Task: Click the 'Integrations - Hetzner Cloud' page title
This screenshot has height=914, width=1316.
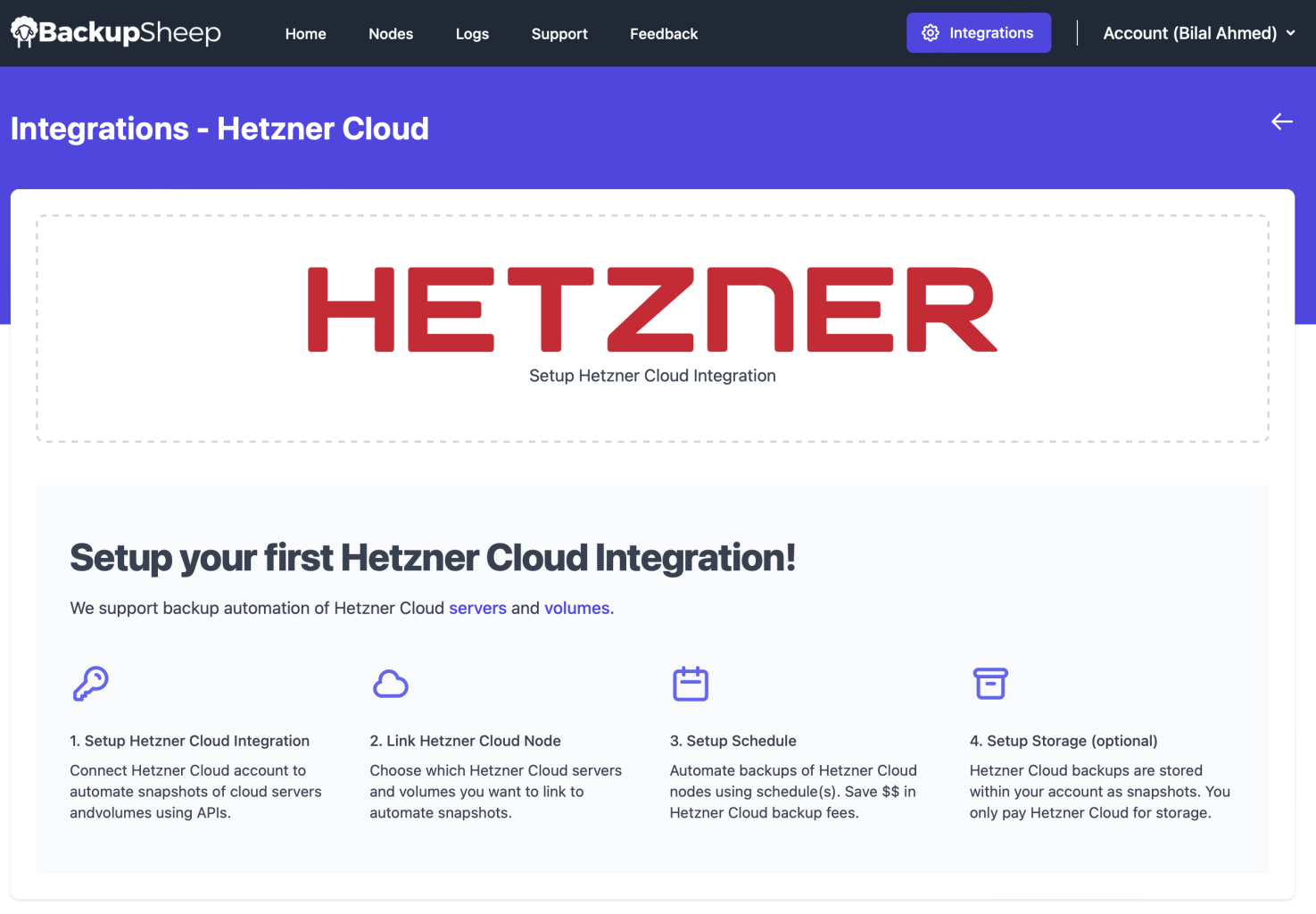Action: pyautogui.click(x=219, y=129)
